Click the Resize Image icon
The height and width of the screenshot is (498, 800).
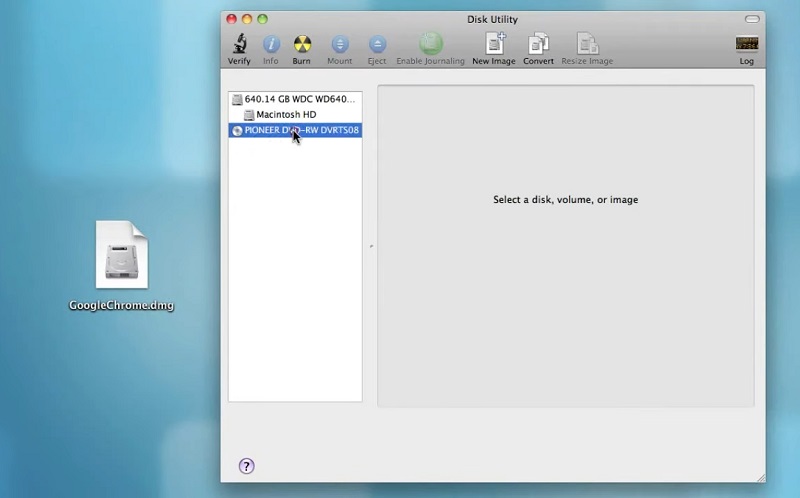point(587,44)
